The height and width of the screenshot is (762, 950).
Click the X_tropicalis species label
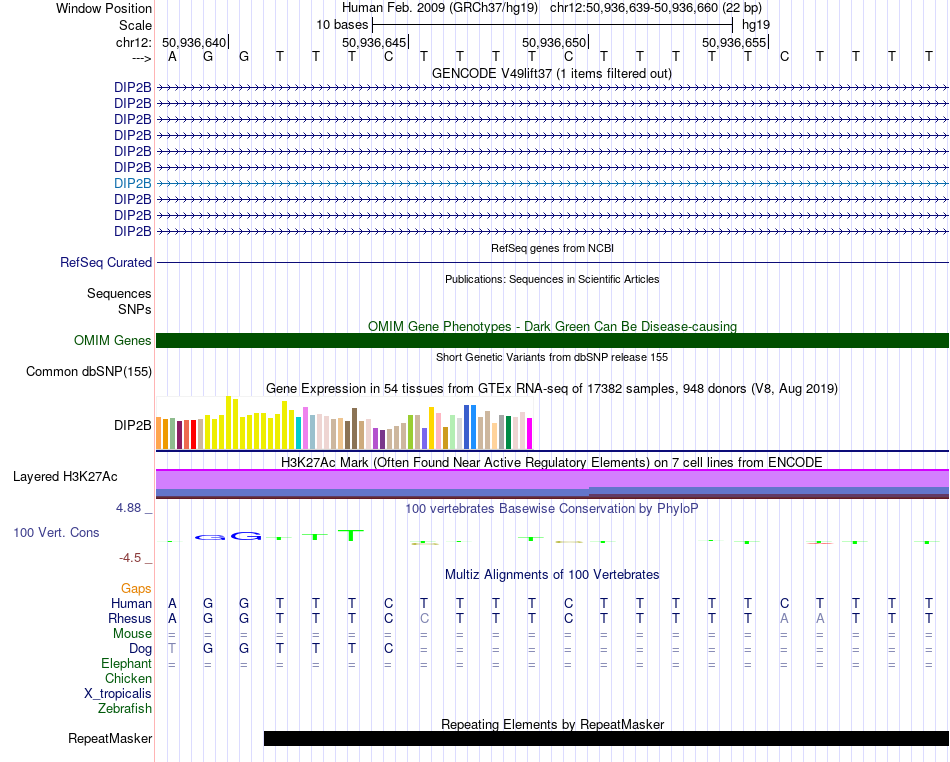coord(118,694)
